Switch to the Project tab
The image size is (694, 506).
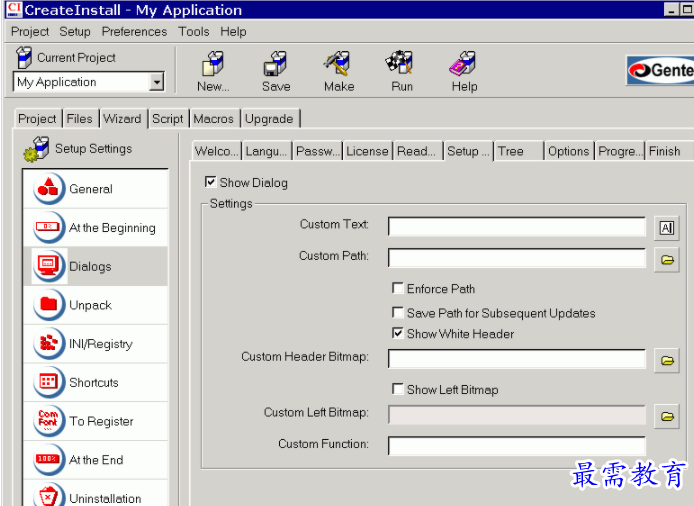(x=37, y=119)
